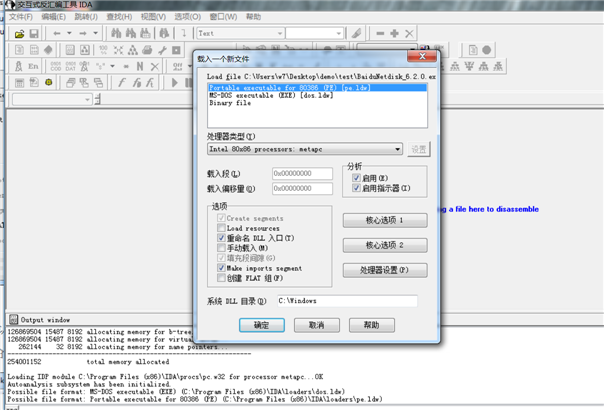Click the plain f function icon
604x410 pixels.
[122, 82]
